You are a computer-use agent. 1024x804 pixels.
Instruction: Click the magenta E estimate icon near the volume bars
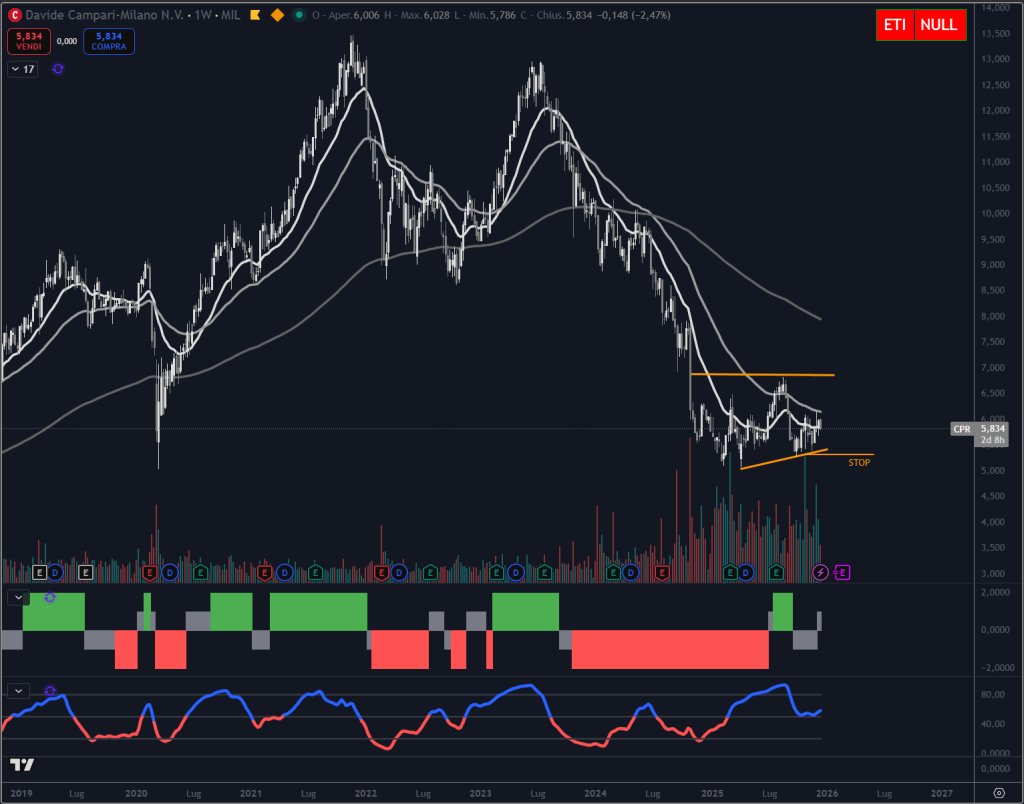pos(841,572)
